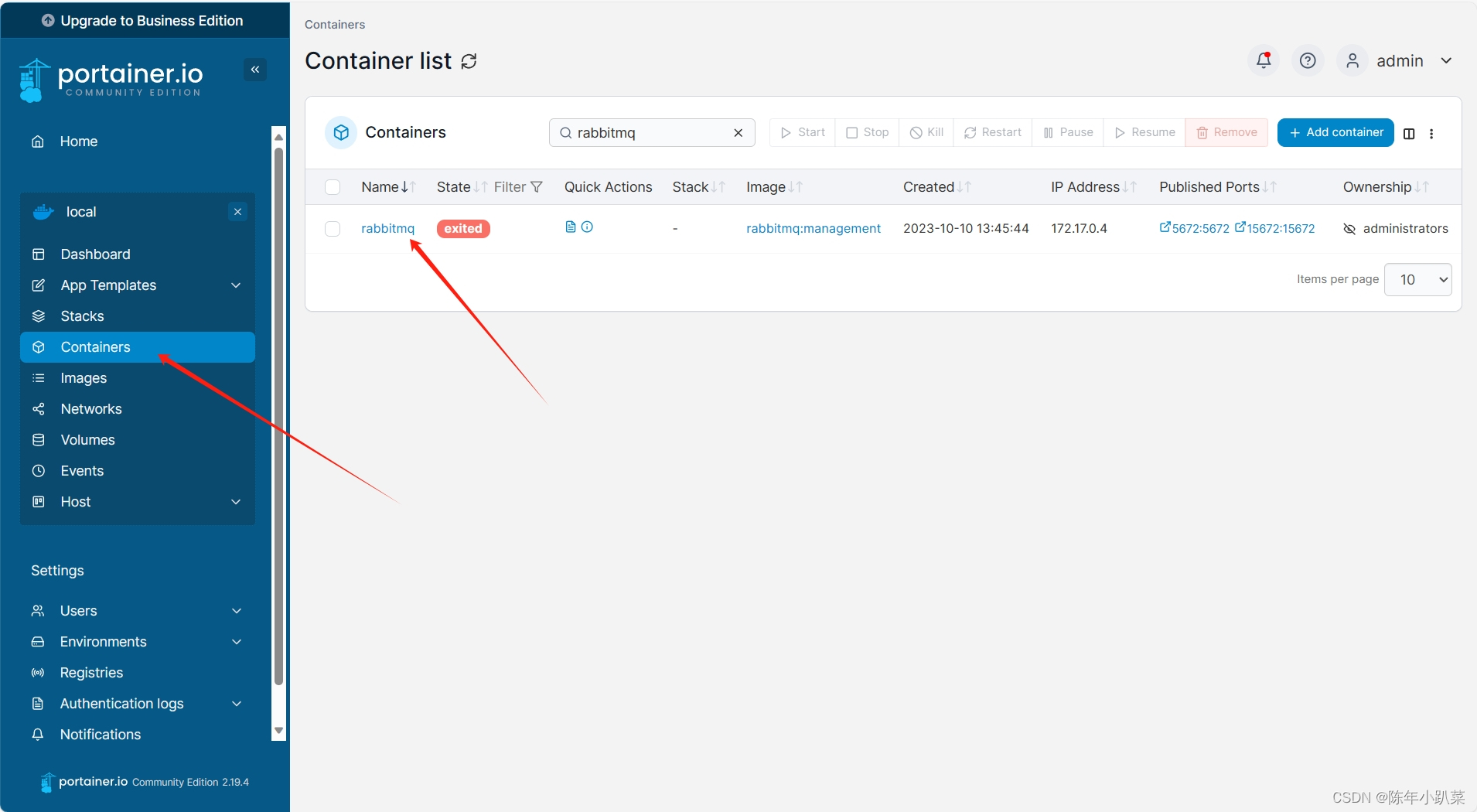Click the sidebar scrollbar thumb
1477x812 pixels.
279,416
